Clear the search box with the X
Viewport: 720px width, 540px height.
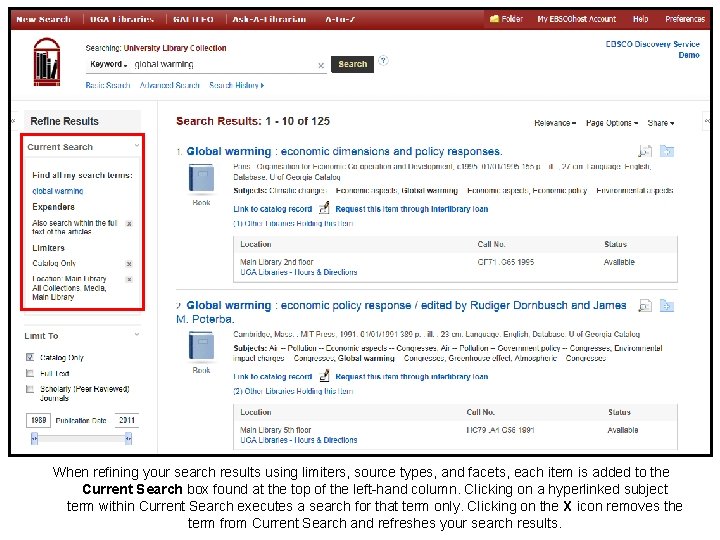(x=321, y=66)
